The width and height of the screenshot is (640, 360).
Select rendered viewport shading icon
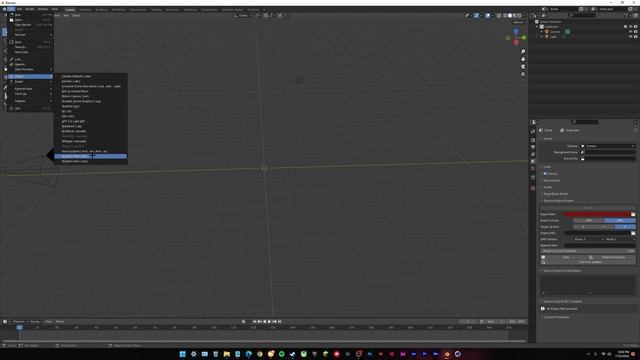point(520,16)
